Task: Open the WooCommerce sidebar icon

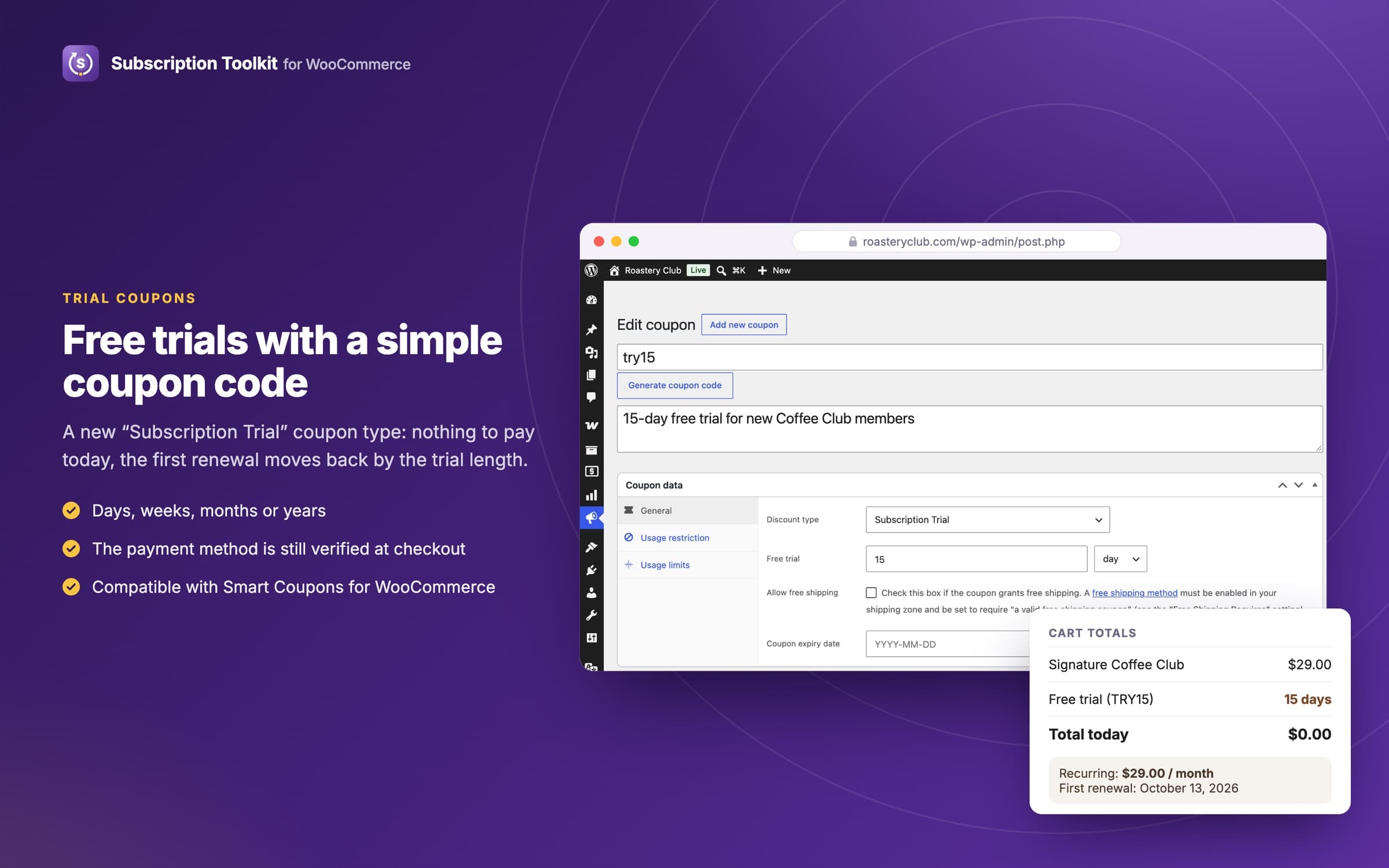Action: coord(591,425)
